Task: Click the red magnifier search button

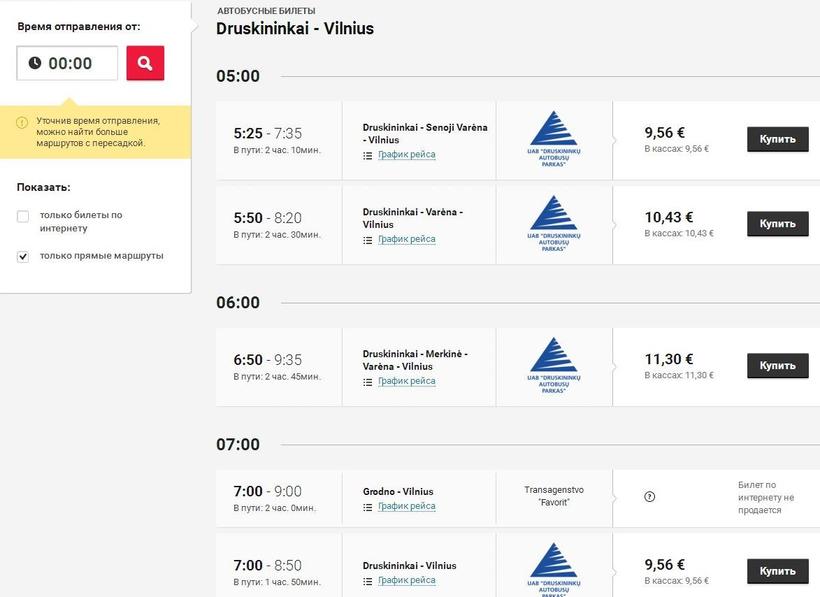Action: [145, 63]
